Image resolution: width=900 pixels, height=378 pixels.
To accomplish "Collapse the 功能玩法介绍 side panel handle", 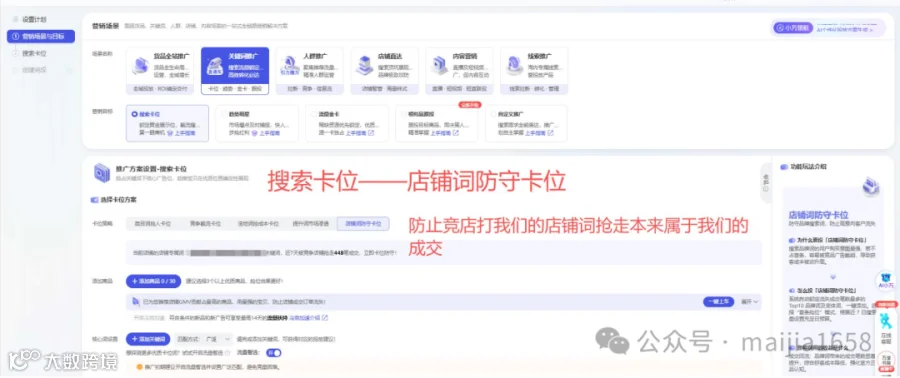I will (766, 179).
